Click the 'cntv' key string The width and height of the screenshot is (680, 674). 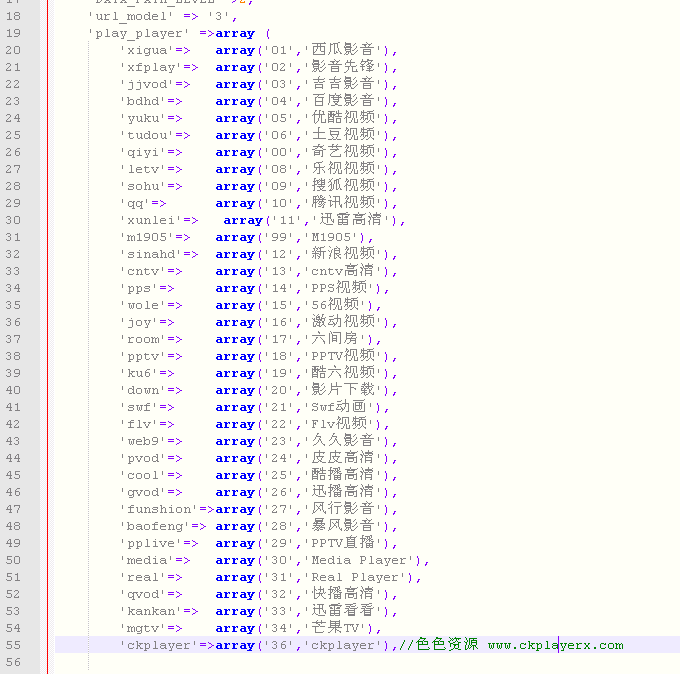point(143,272)
